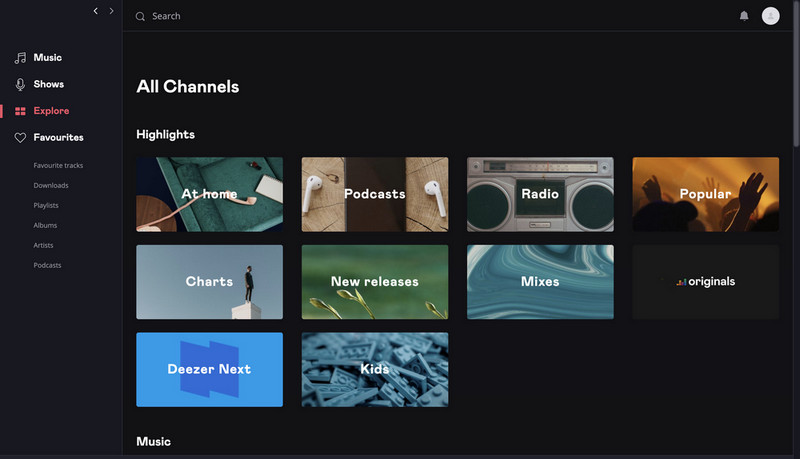Open the originals channel tile
This screenshot has height=459, width=800.
pos(706,282)
